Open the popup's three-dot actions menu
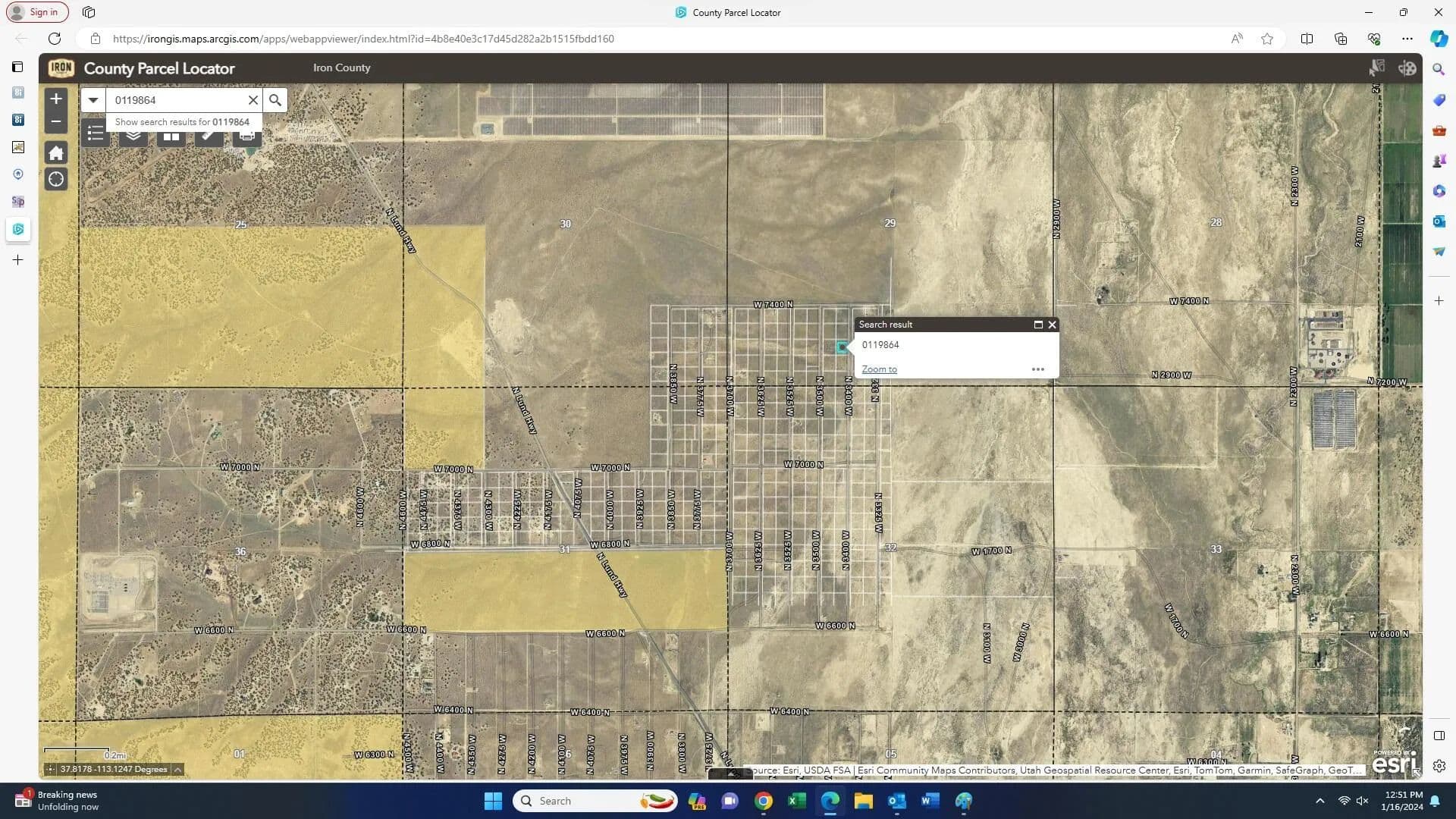1456x819 pixels. pyautogui.click(x=1037, y=369)
